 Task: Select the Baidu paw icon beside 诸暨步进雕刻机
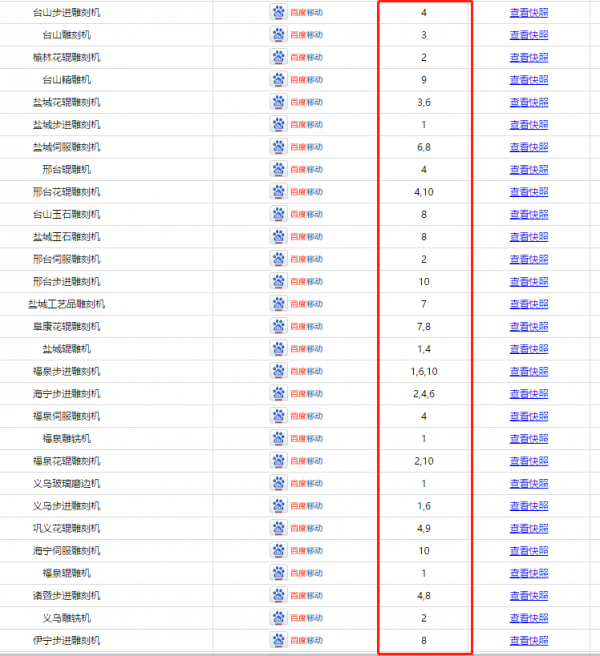click(x=278, y=595)
